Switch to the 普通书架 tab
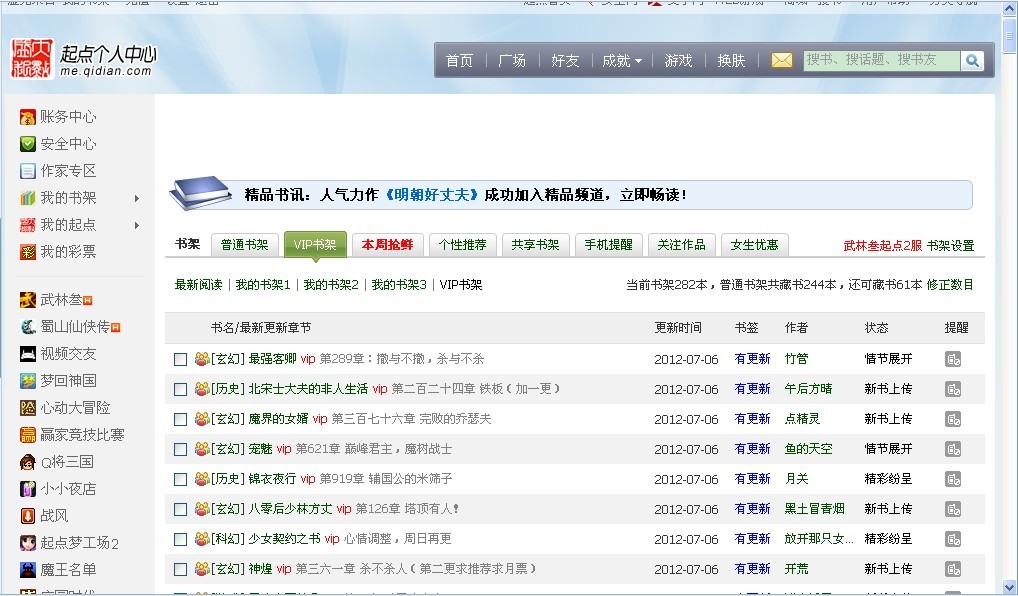Screen dimensions: 1018x596 click(x=245, y=245)
